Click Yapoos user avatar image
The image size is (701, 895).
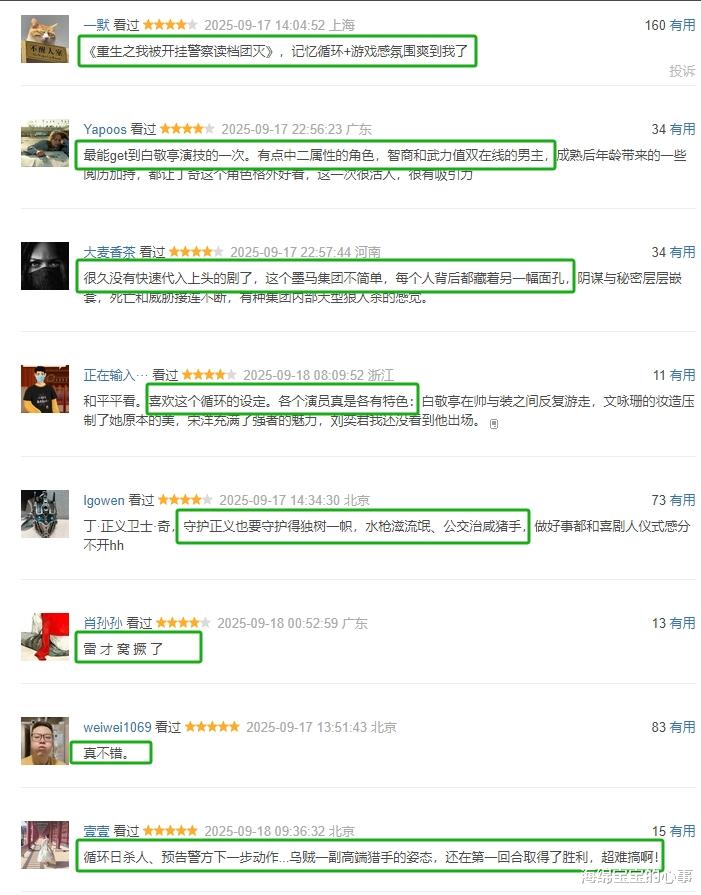click(45, 143)
